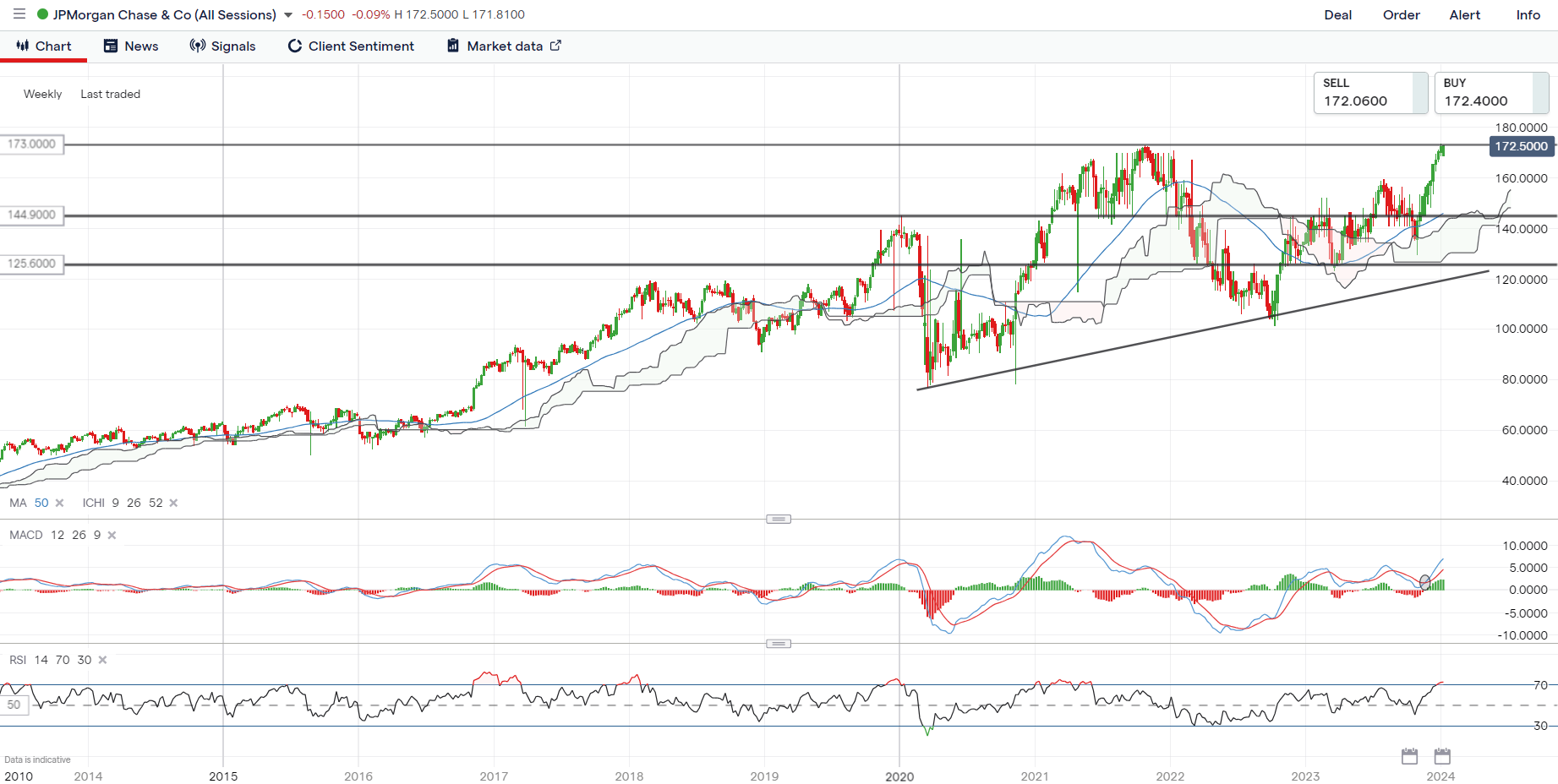The height and width of the screenshot is (784, 1558).
Task: Open the Client Sentiment tab
Action: 351,46
